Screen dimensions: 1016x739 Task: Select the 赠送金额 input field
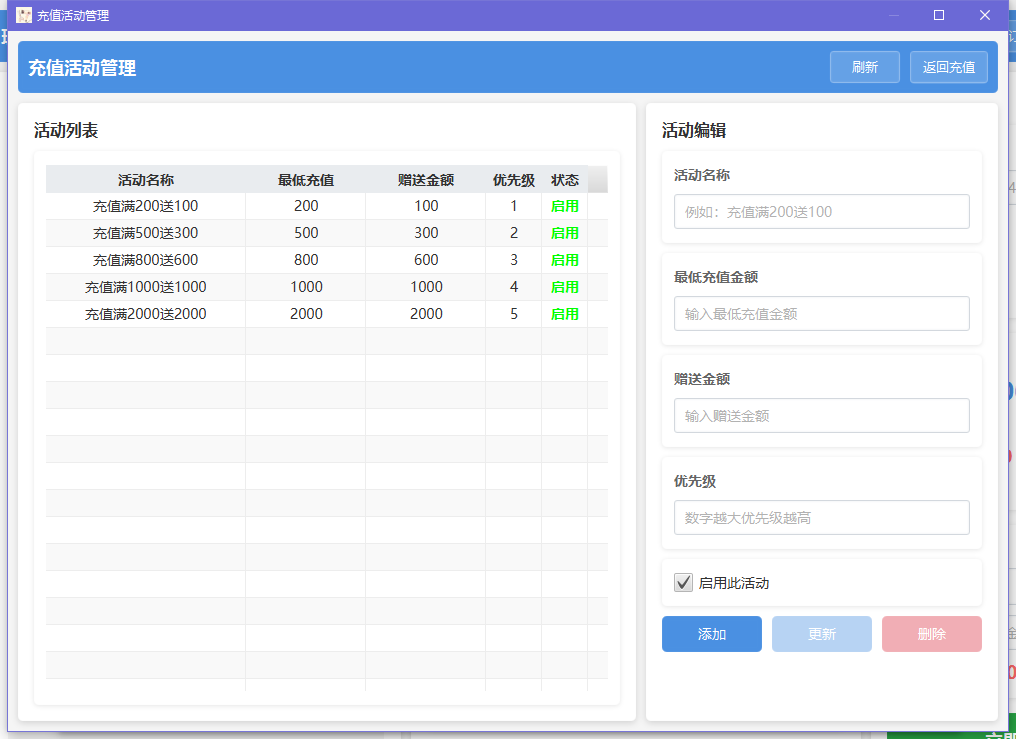[x=821, y=416]
